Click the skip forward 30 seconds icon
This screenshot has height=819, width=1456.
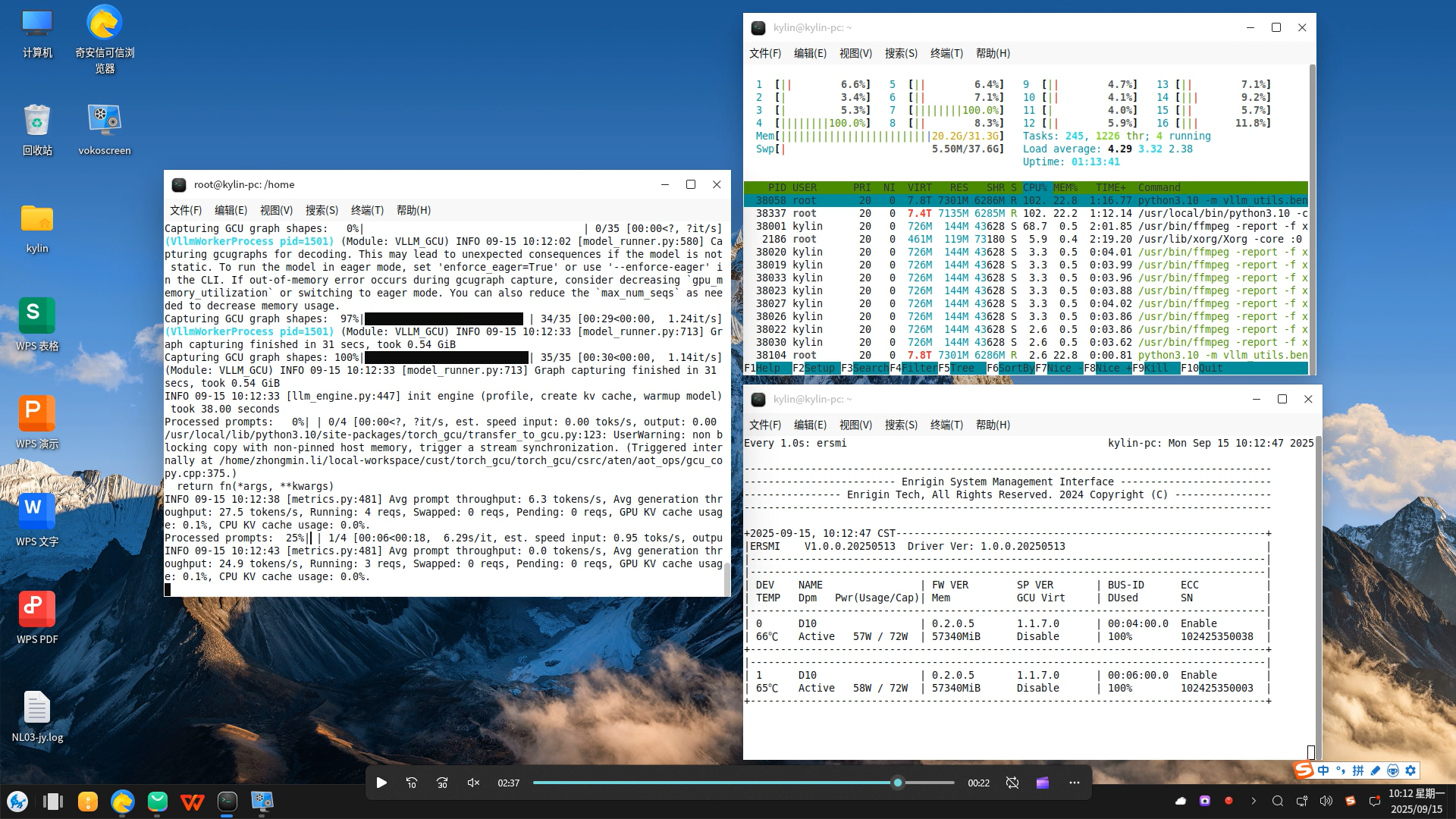[x=442, y=783]
